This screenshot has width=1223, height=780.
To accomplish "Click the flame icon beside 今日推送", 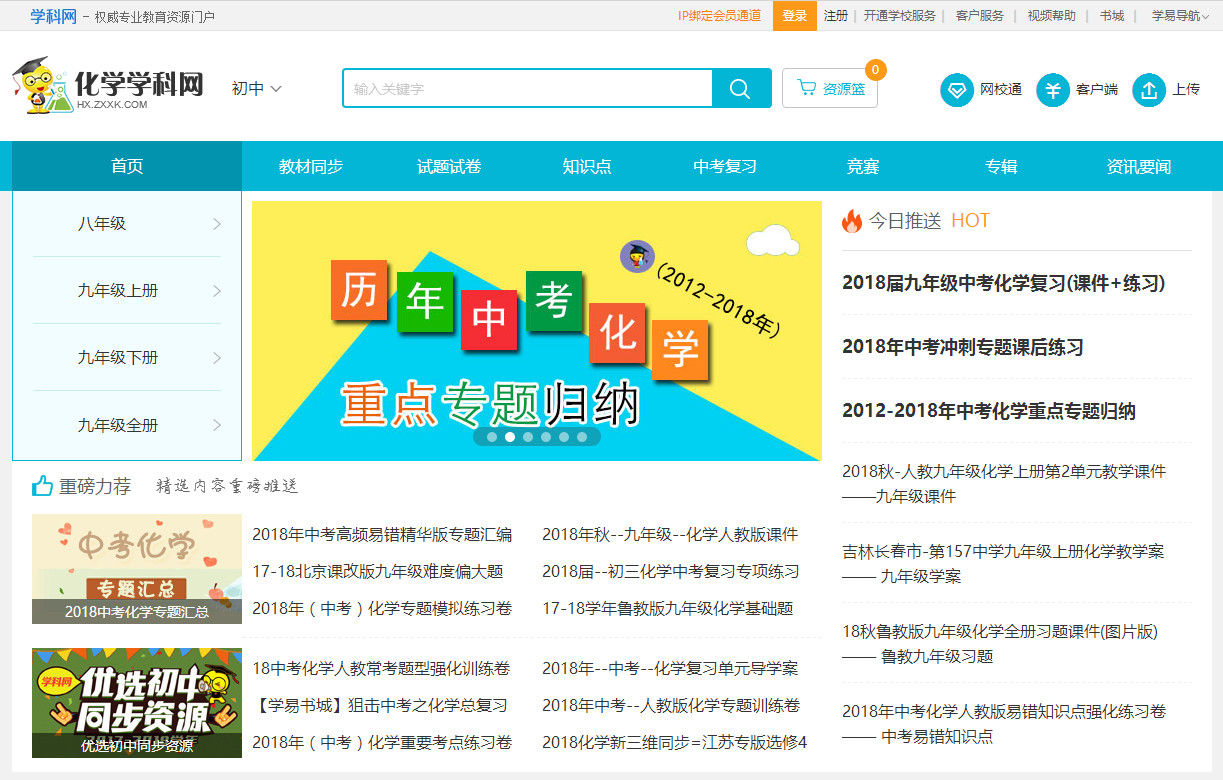I will point(851,221).
